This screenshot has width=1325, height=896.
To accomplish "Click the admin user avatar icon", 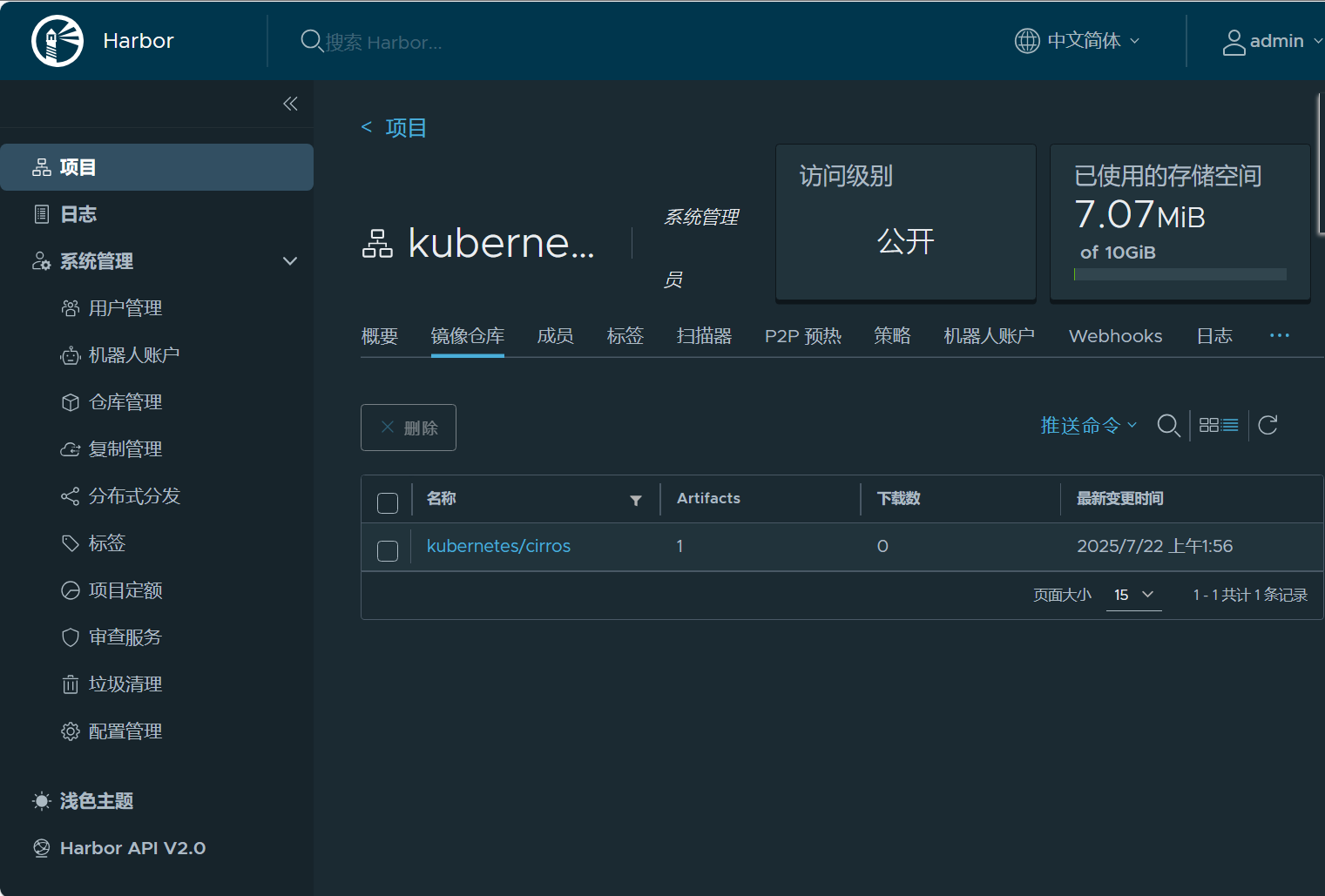I will coord(1234,42).
